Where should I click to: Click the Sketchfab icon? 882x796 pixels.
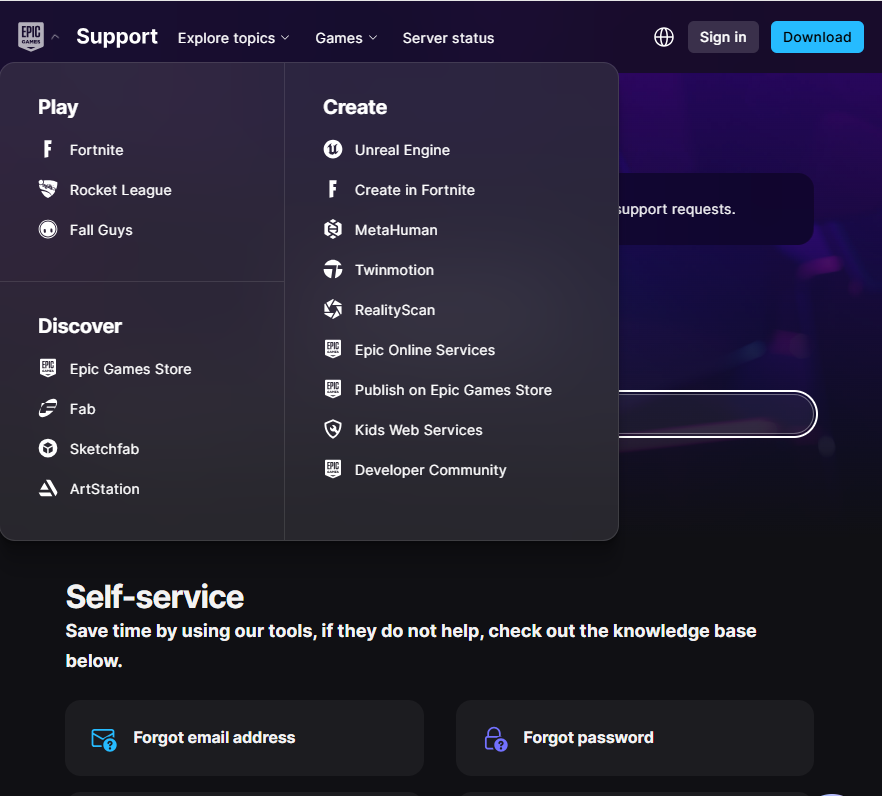coord(48,448)
